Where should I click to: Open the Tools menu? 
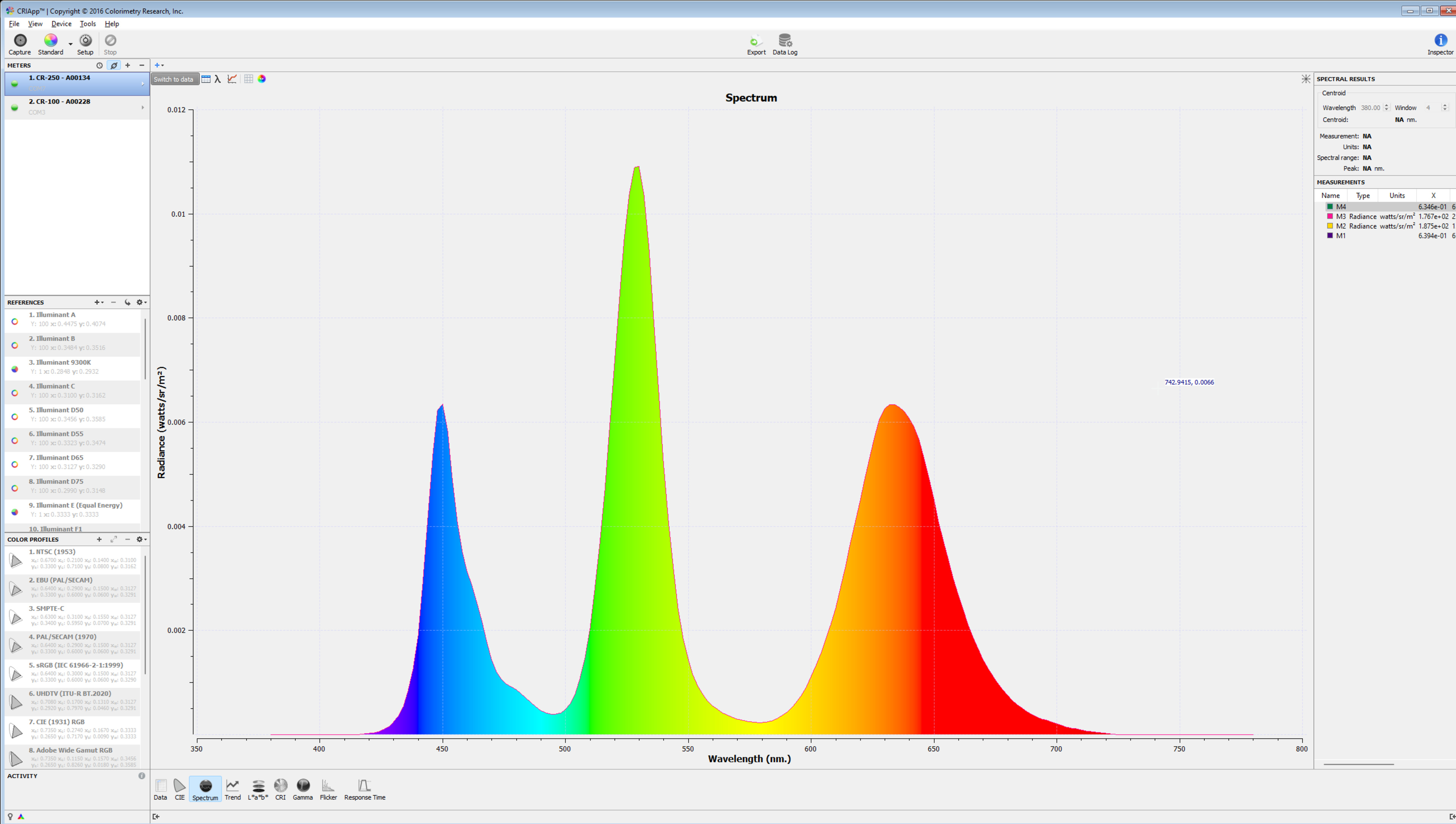(x=88, y=24)
